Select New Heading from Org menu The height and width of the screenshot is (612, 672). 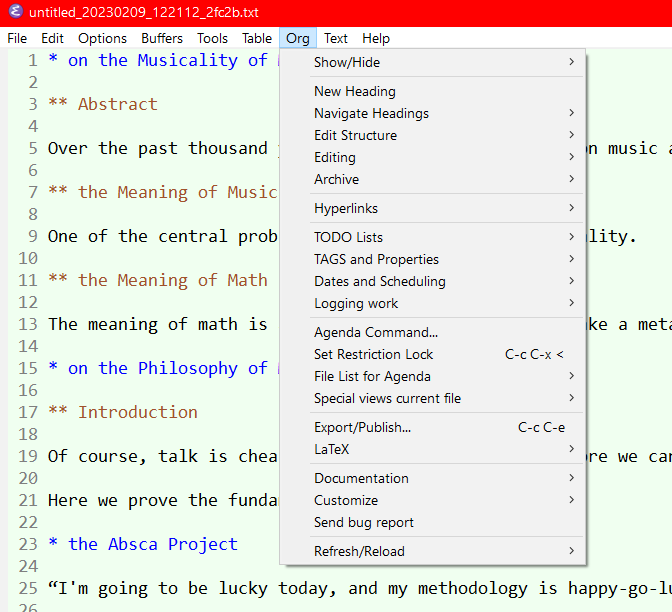pyautogui.click(x=355, y=91)
